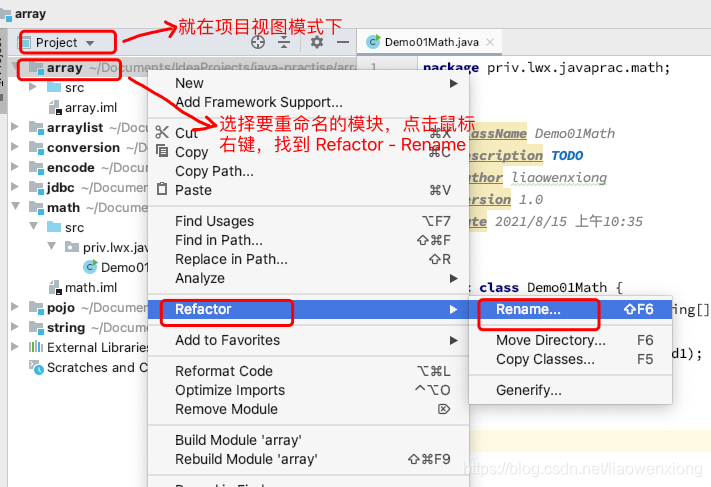711x487 pixels.
Task: Choose Find in Path...
Action: coord(308,240)
